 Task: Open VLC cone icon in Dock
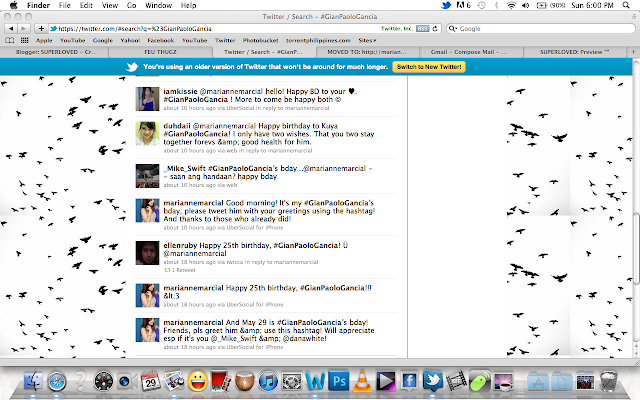362,382
